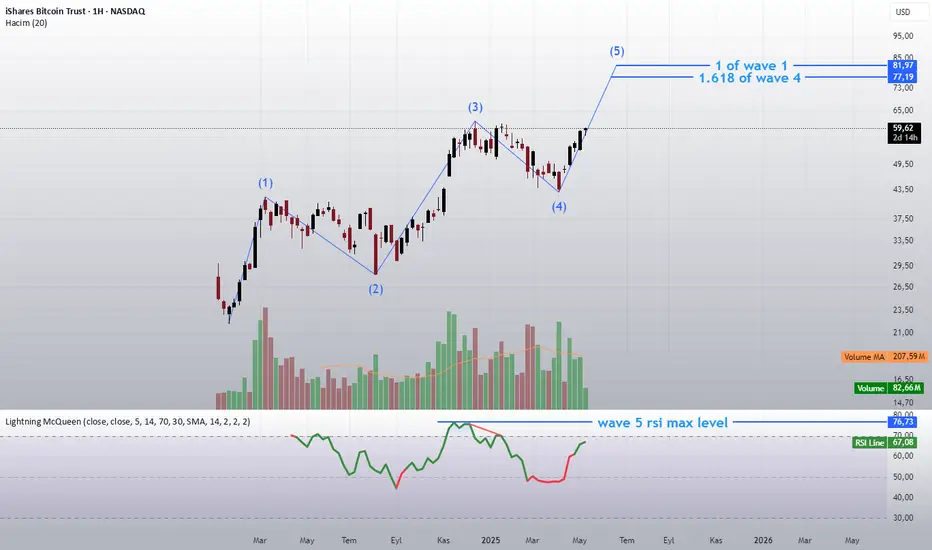
Task: Click the '1 of wave 1' annotation text
Action: [x=751, y=65]
